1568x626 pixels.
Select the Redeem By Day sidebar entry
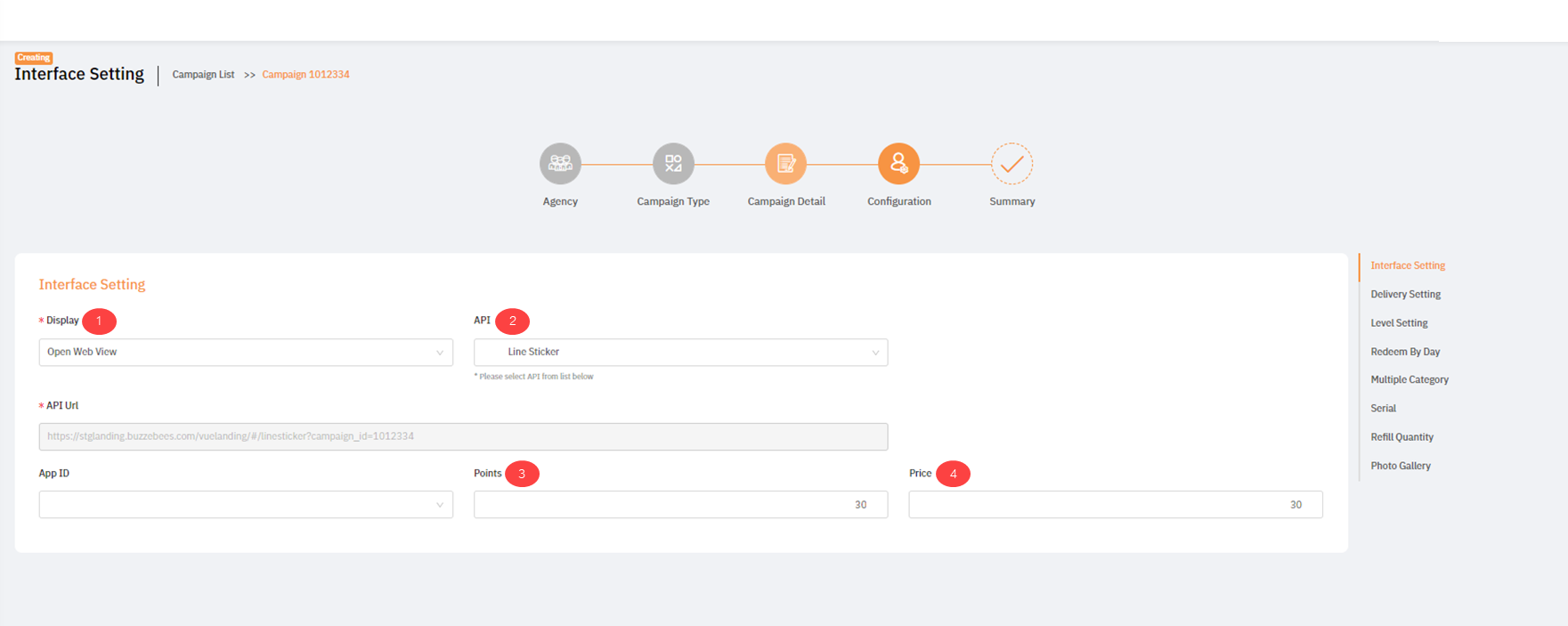point(1405,351)
